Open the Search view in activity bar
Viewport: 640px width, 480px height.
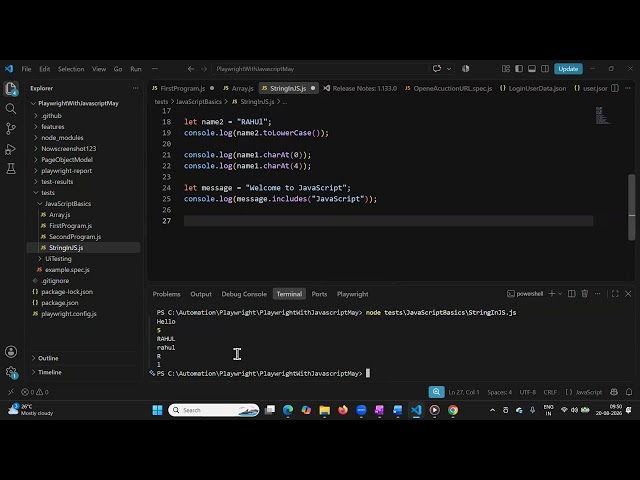click(x=11, y=109)
